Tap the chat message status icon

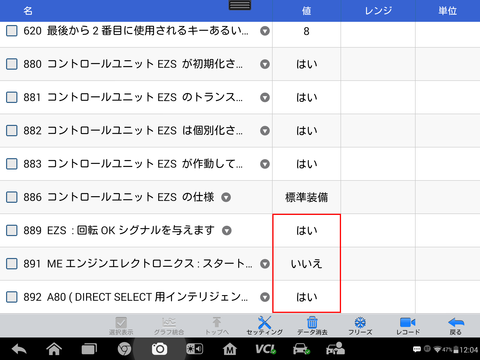417,349
